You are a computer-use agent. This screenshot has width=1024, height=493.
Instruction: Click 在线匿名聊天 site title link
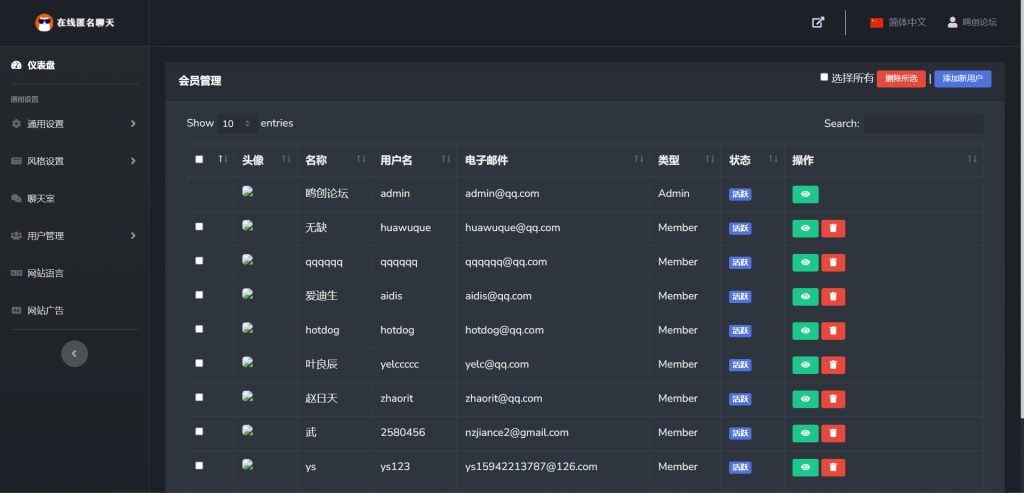tap(86, 23)
